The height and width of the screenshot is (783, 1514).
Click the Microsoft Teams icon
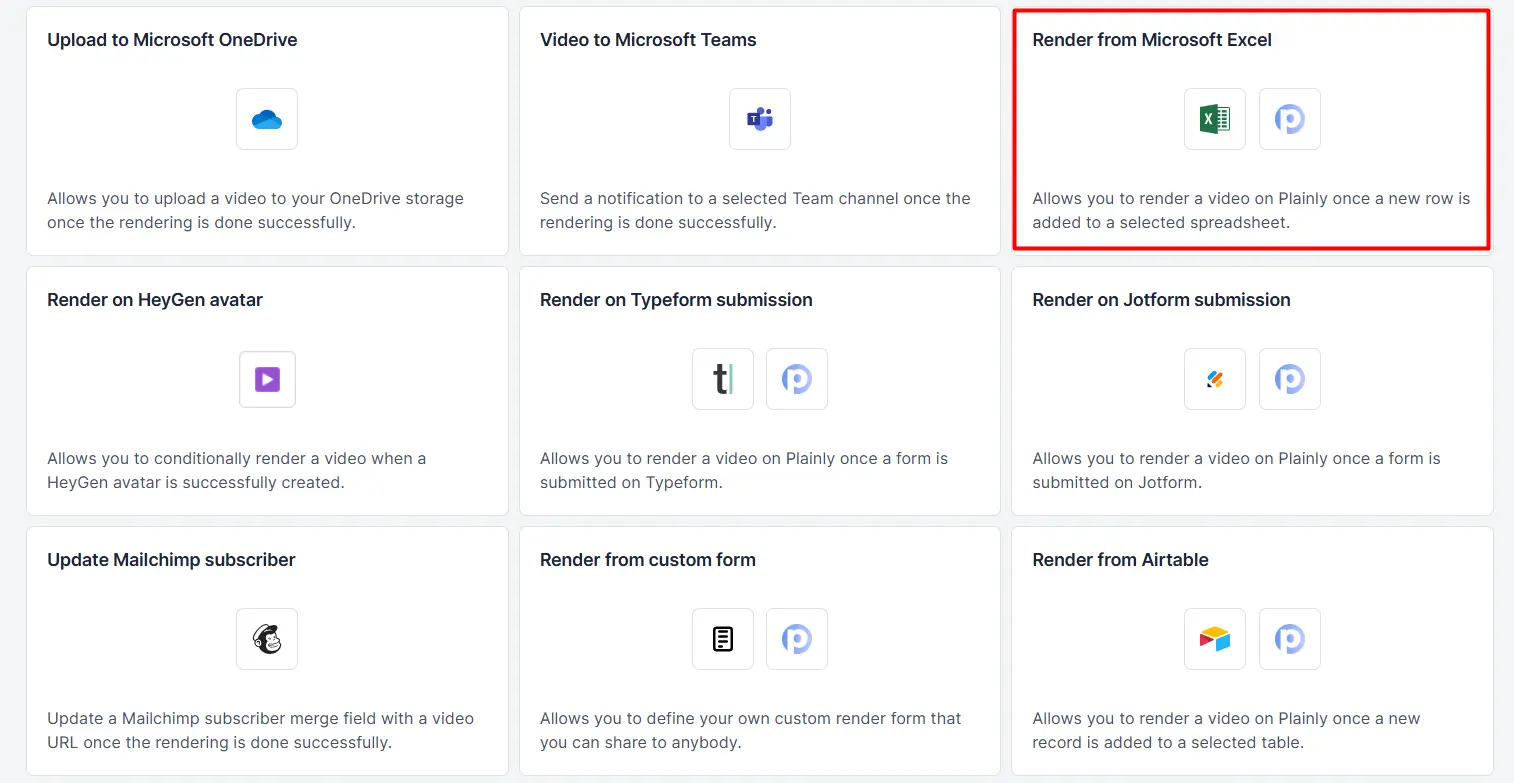(760, 119)
